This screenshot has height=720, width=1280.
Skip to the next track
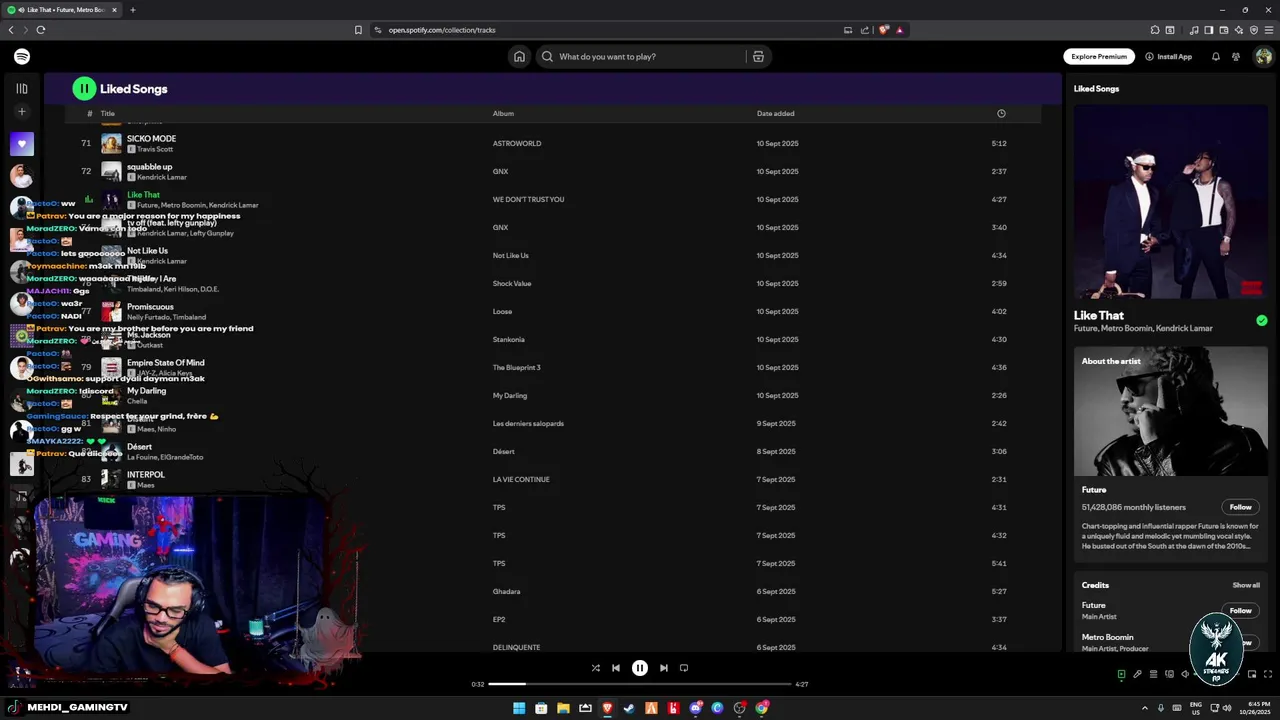click(664, 668)
